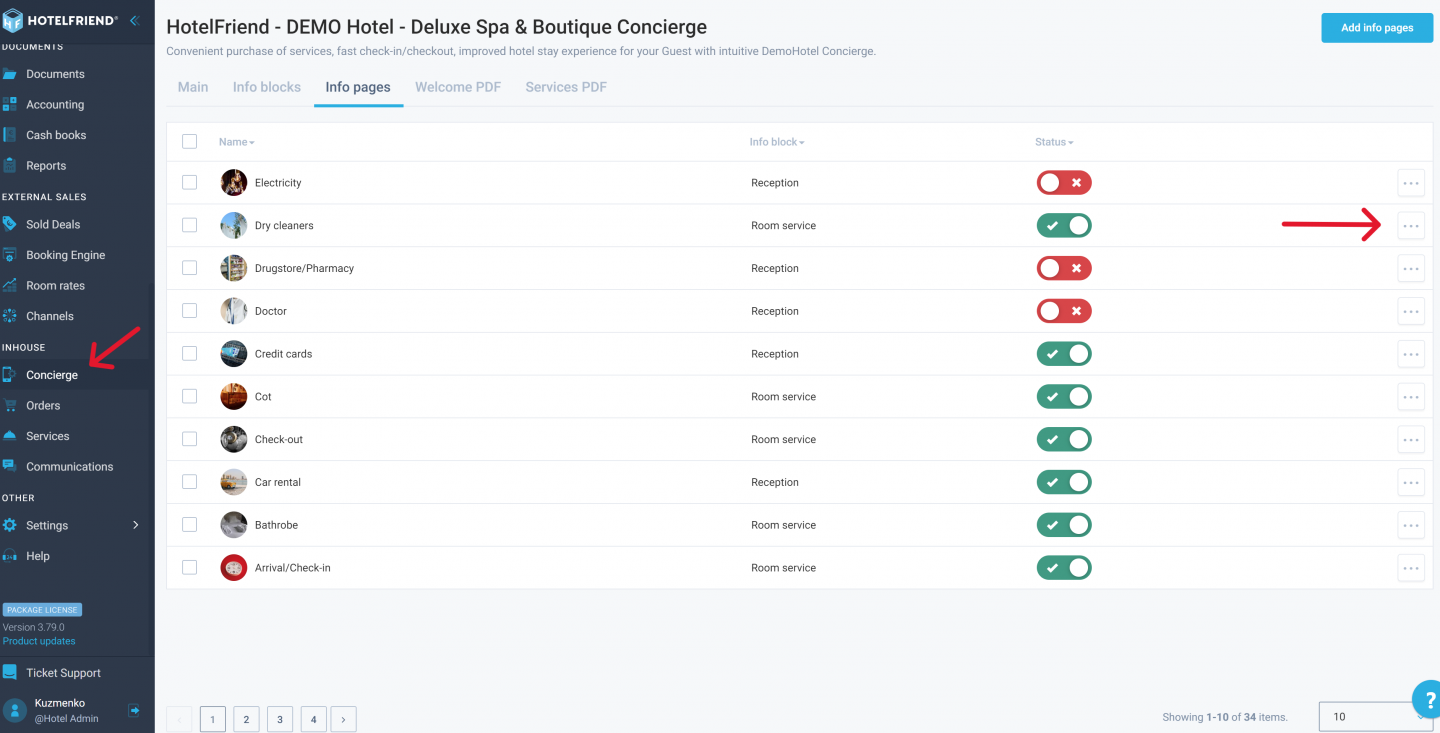Click the Package License badge

tap(42, 610)
